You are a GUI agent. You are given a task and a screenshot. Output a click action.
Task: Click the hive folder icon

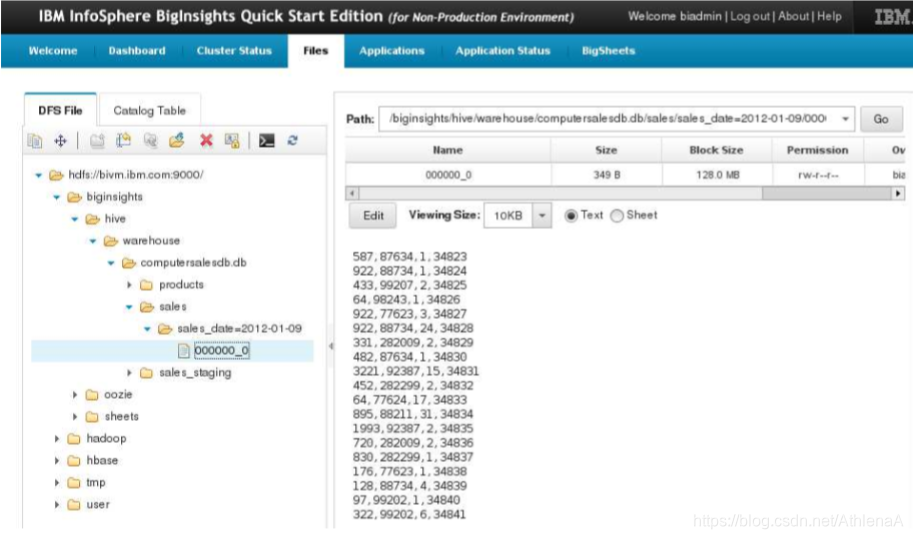click(92, 219)
